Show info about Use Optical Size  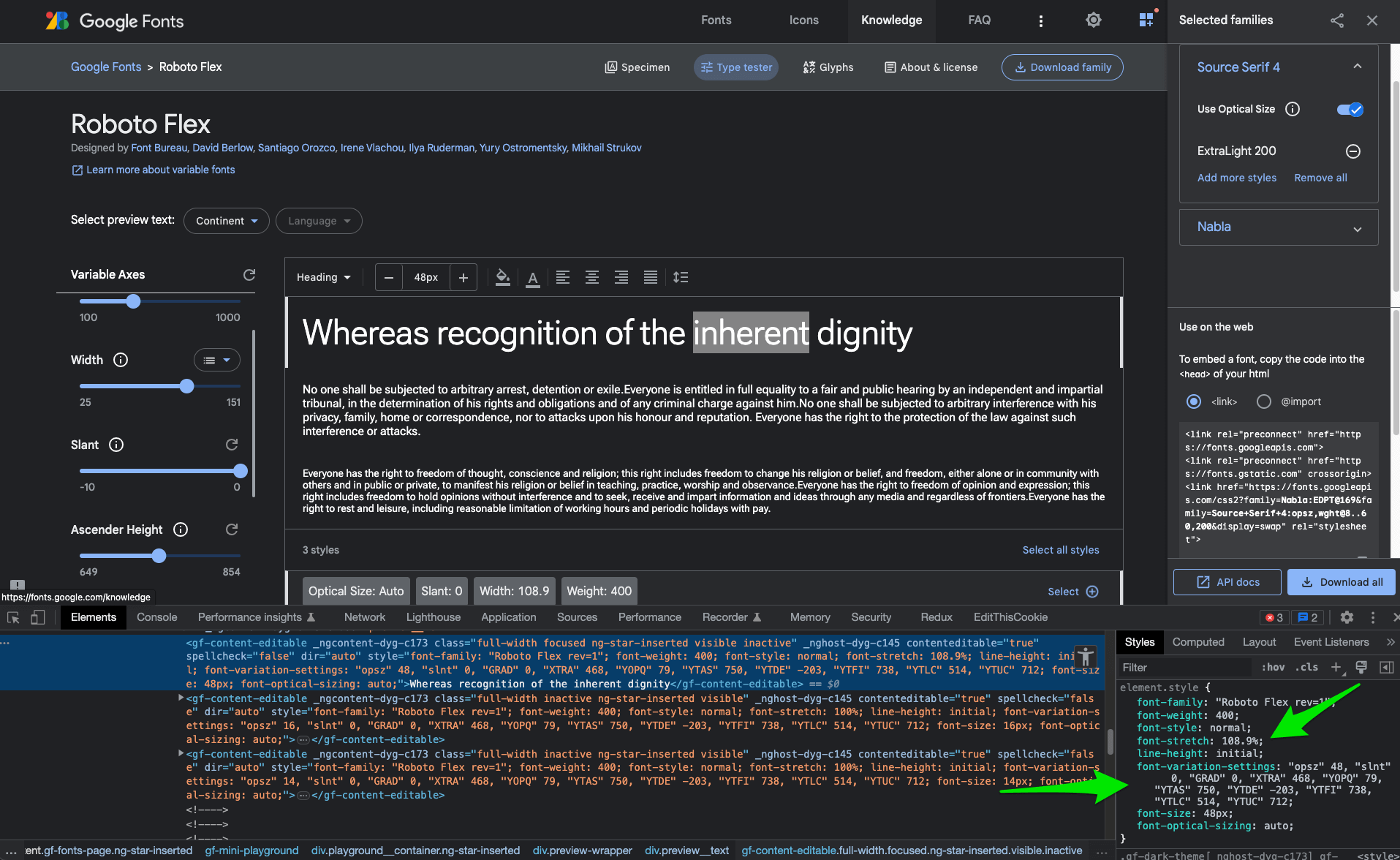pyautogui.click(x=1293, y=109)
